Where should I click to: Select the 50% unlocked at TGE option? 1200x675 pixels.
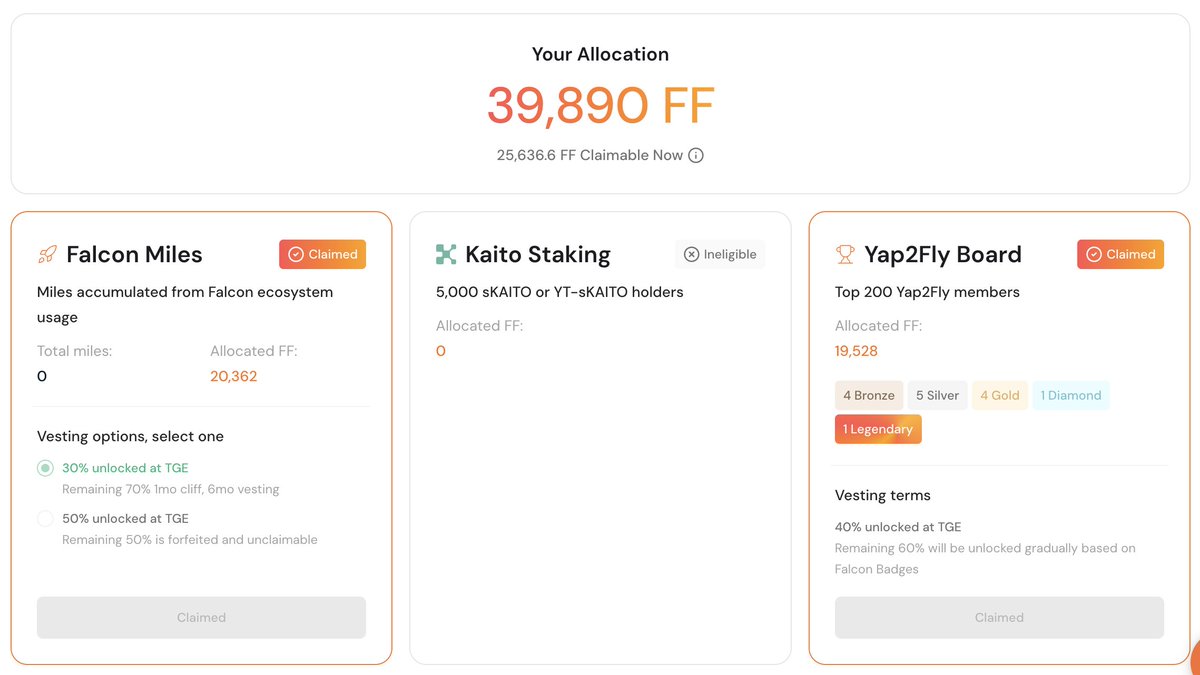point(45,519)
